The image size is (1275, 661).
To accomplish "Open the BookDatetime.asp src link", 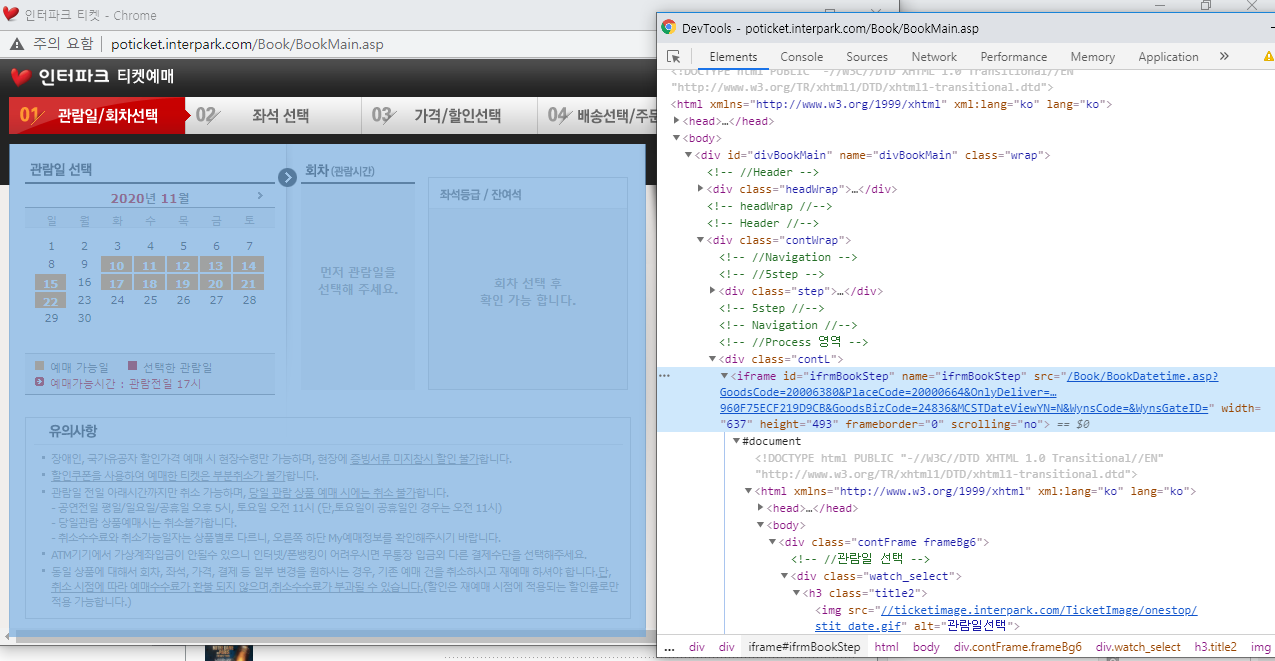I will 966,393.
